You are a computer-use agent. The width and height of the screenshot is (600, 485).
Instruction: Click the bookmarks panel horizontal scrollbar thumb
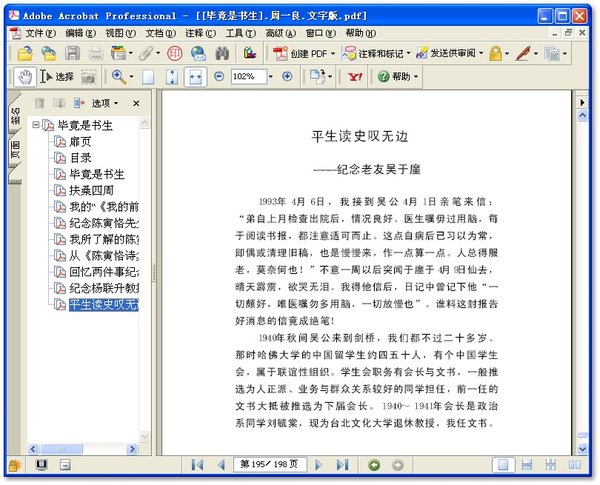[x=61, y=449]
